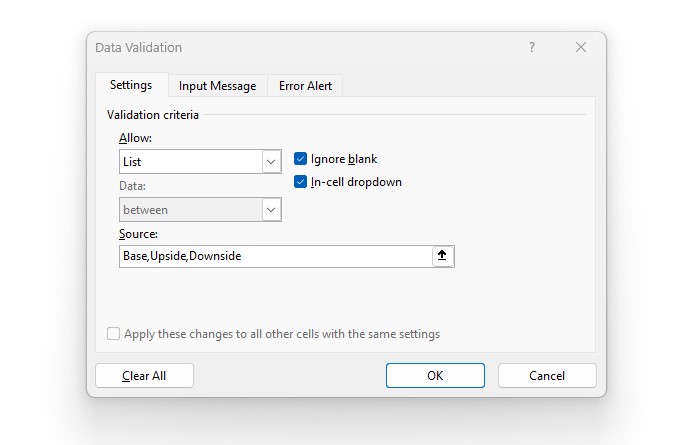
Task: Close the Data Validation dialog
Action: [x=581, y=48]
